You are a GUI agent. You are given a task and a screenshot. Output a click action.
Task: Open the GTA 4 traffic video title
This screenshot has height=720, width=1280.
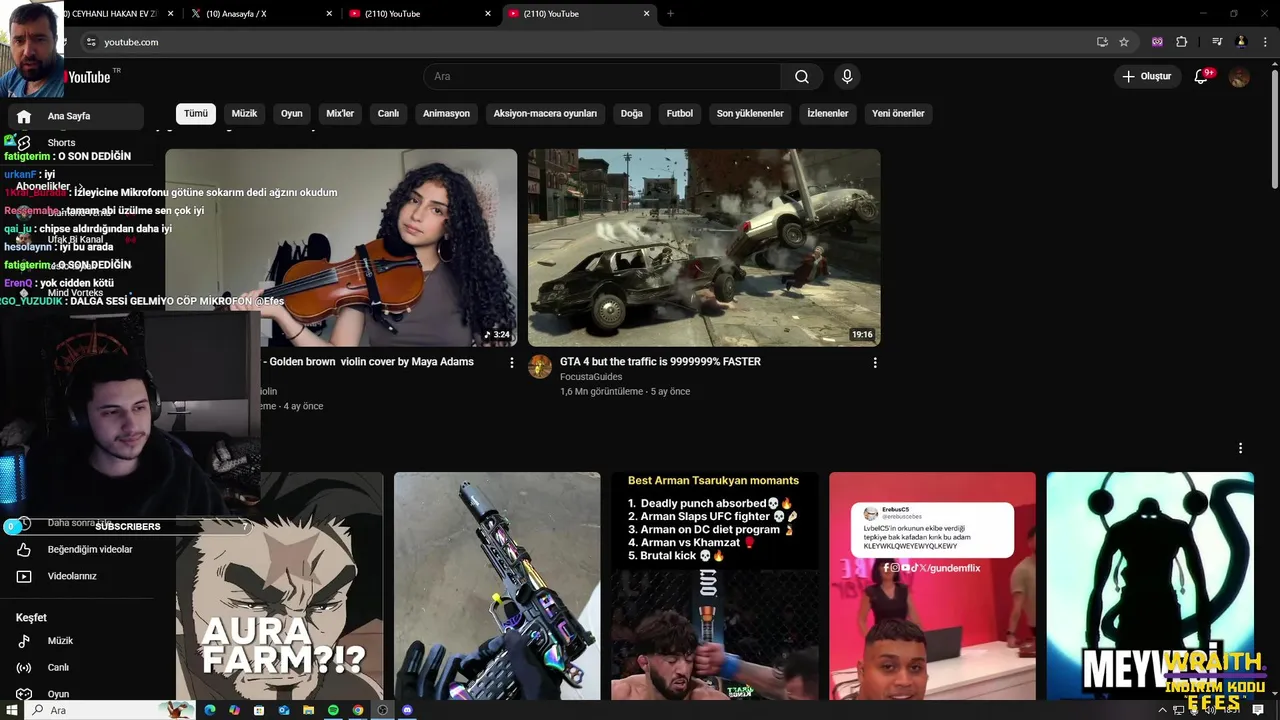coord(660,362)
